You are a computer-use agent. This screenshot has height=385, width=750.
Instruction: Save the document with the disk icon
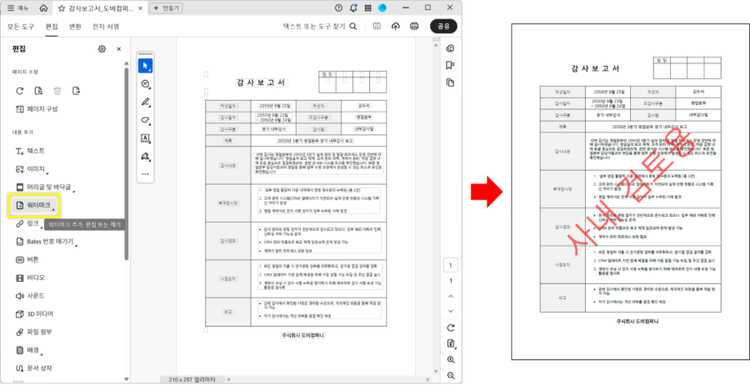(377, 26)
